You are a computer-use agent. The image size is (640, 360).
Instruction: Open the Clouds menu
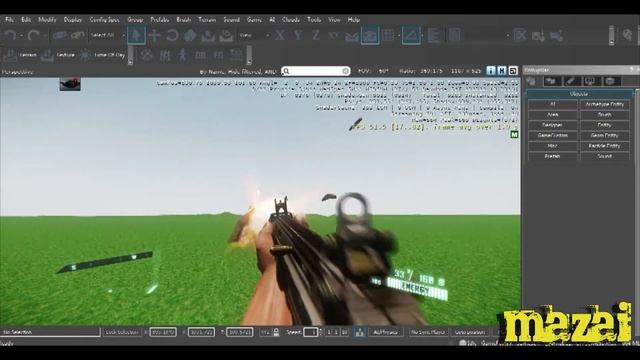291,20
